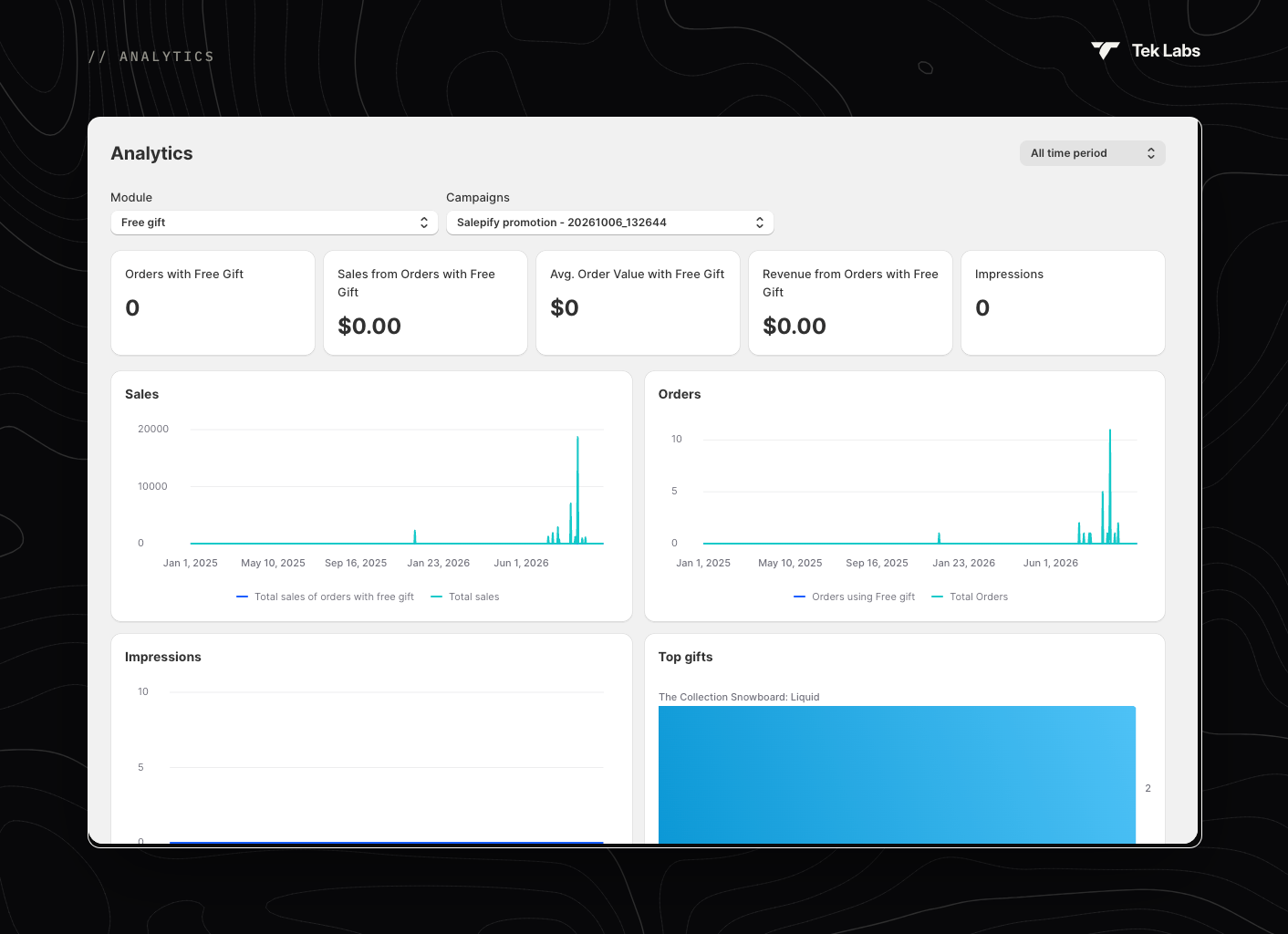Click the 'Top gifts' panel title

(686, 657)
